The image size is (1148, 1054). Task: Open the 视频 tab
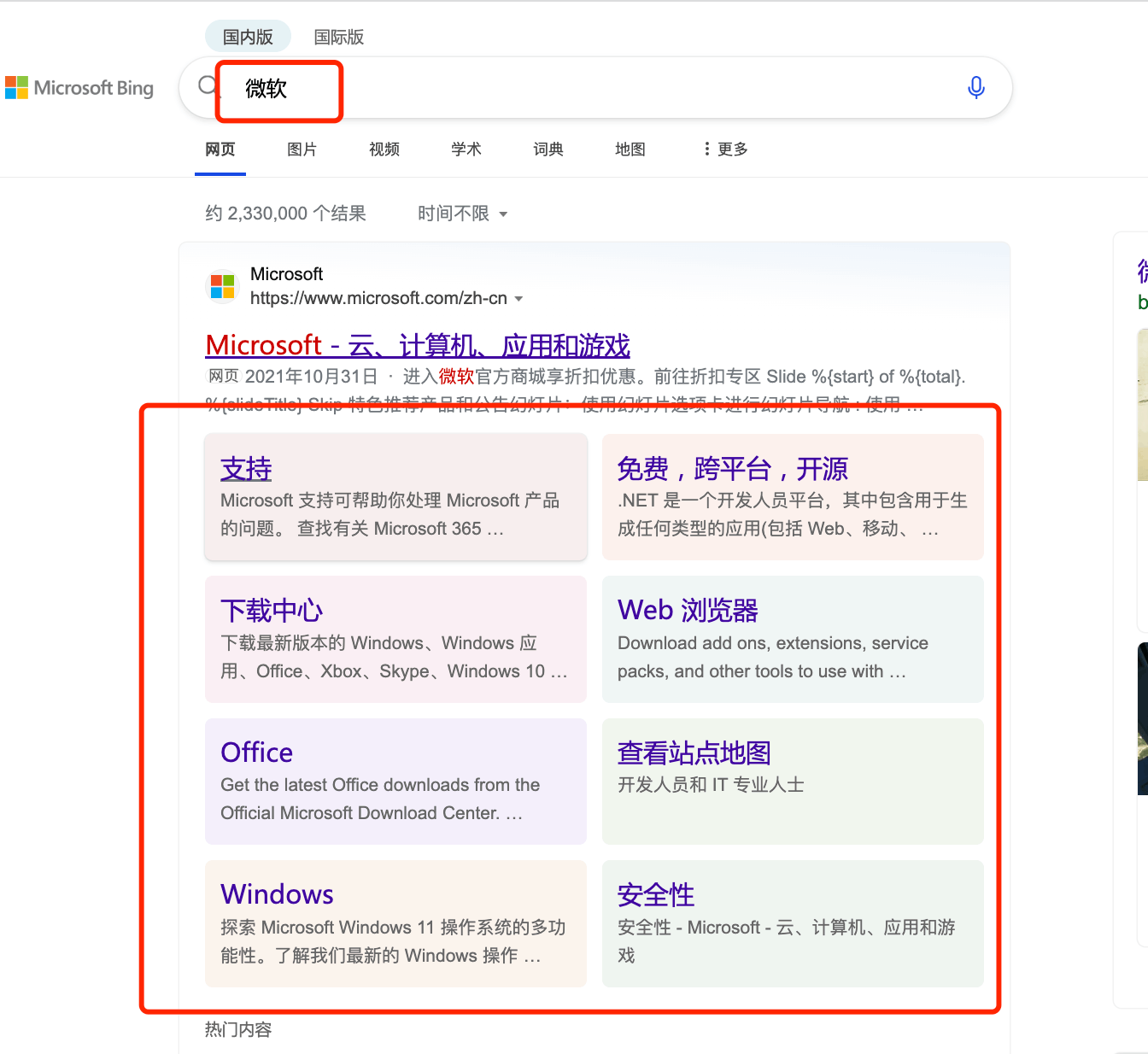coord(384,149)
